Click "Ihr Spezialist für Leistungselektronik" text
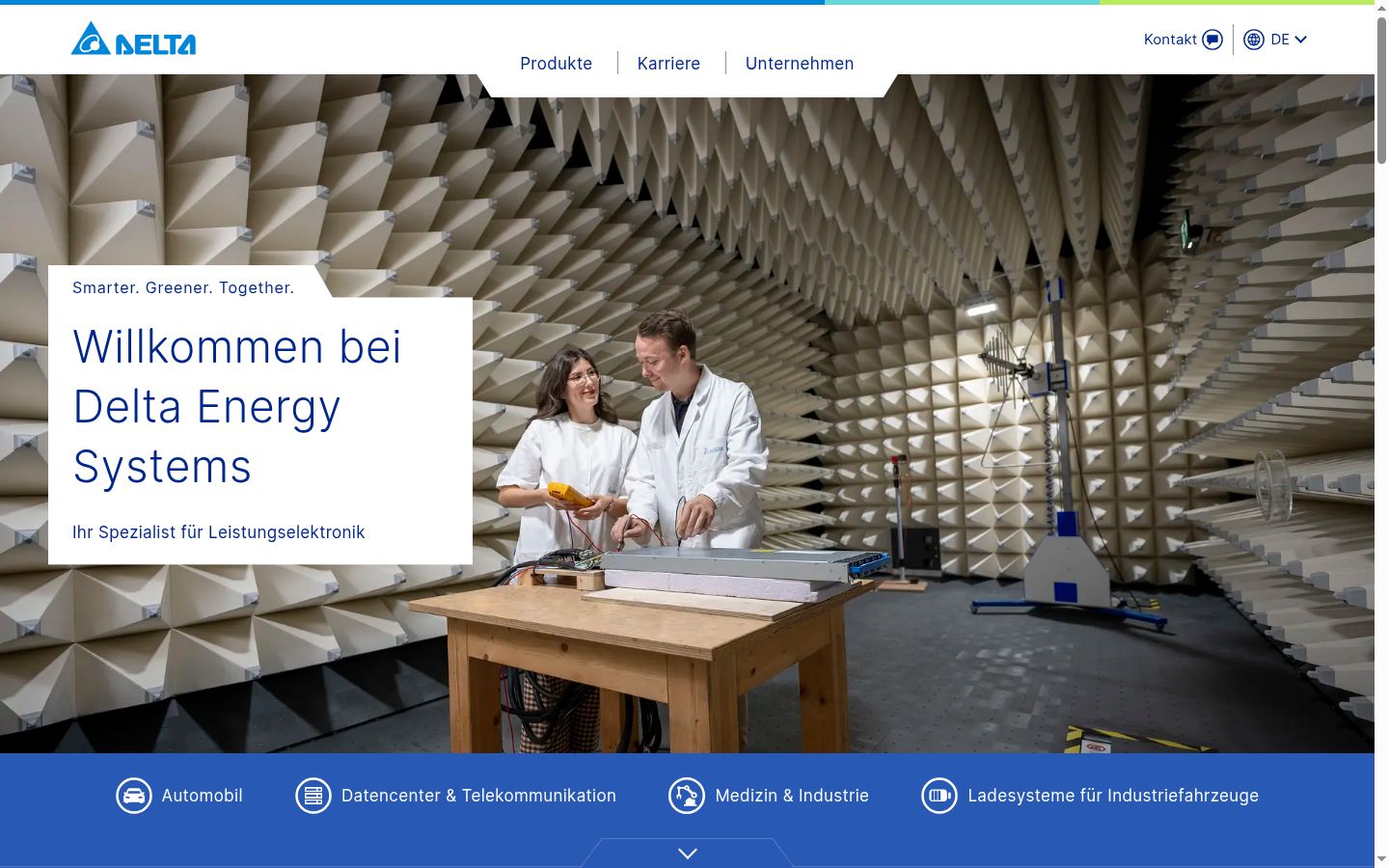 click(219, 532)
